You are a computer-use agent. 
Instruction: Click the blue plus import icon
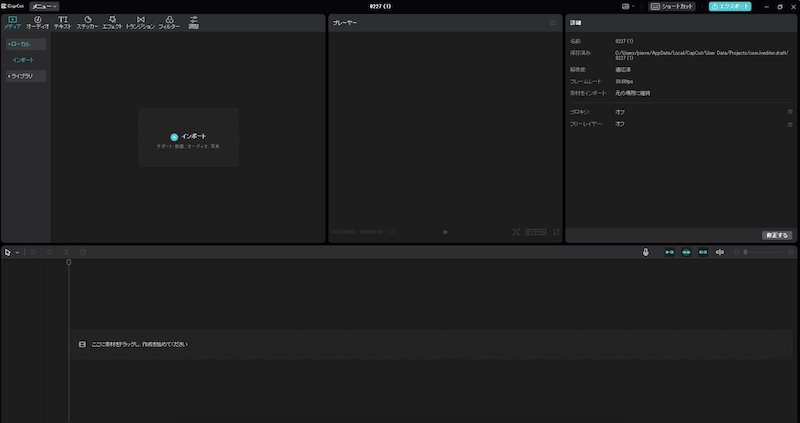pyautogui.click(x=174, y=137)
